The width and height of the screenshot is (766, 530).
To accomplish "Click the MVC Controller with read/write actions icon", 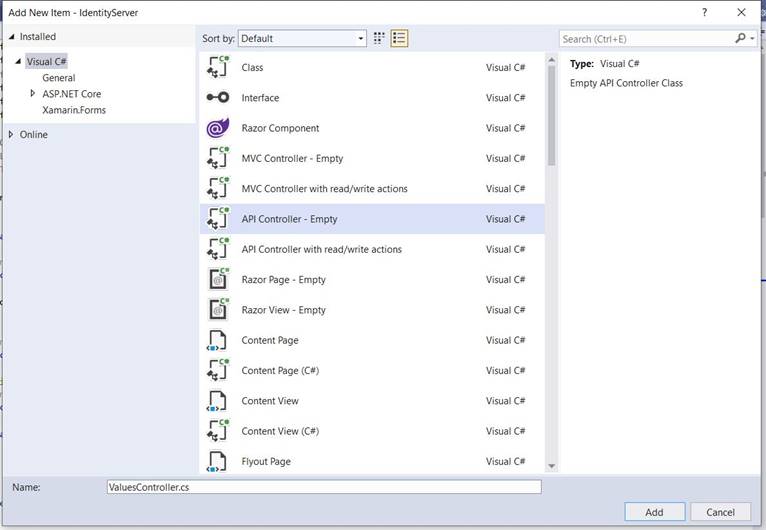I will point(218,189).
